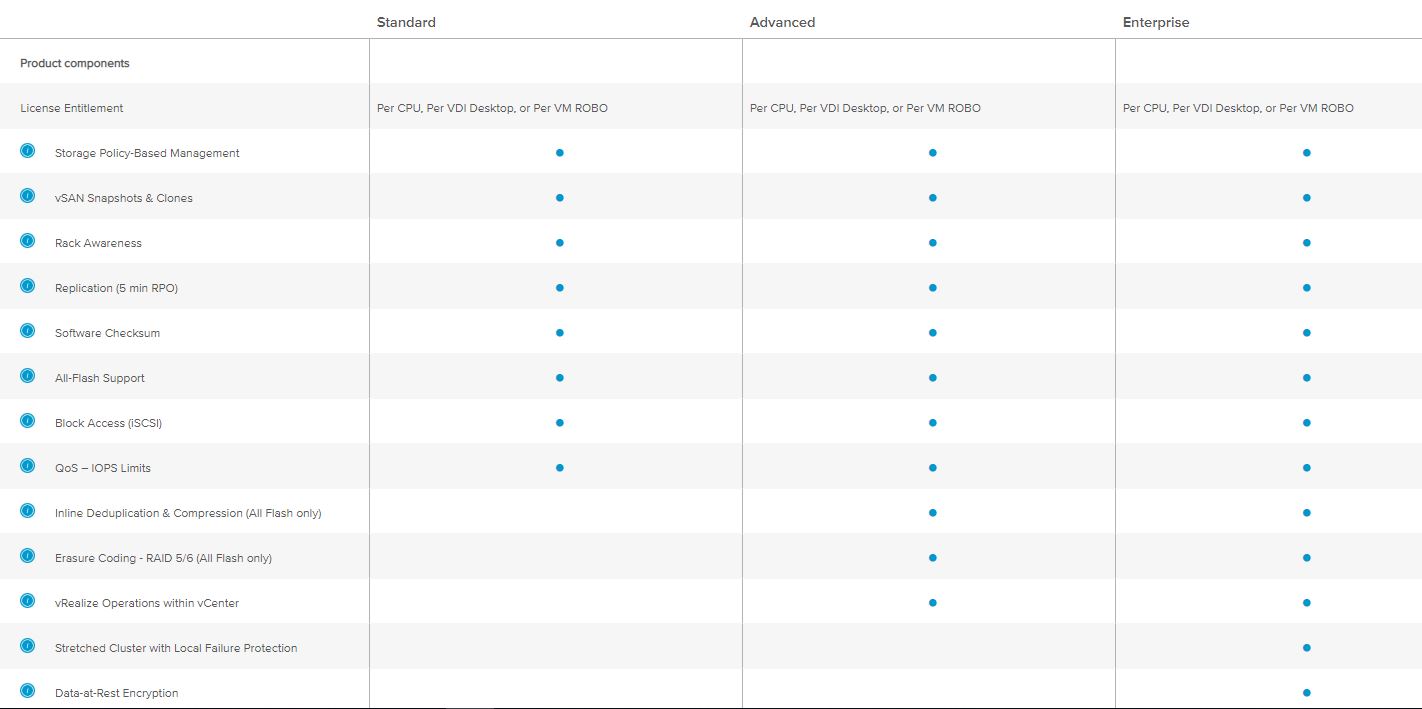Click Enterprise dot for Data-at-Rest Encryption
Screen dimensions: 1422x709
tap(1307, 693)
